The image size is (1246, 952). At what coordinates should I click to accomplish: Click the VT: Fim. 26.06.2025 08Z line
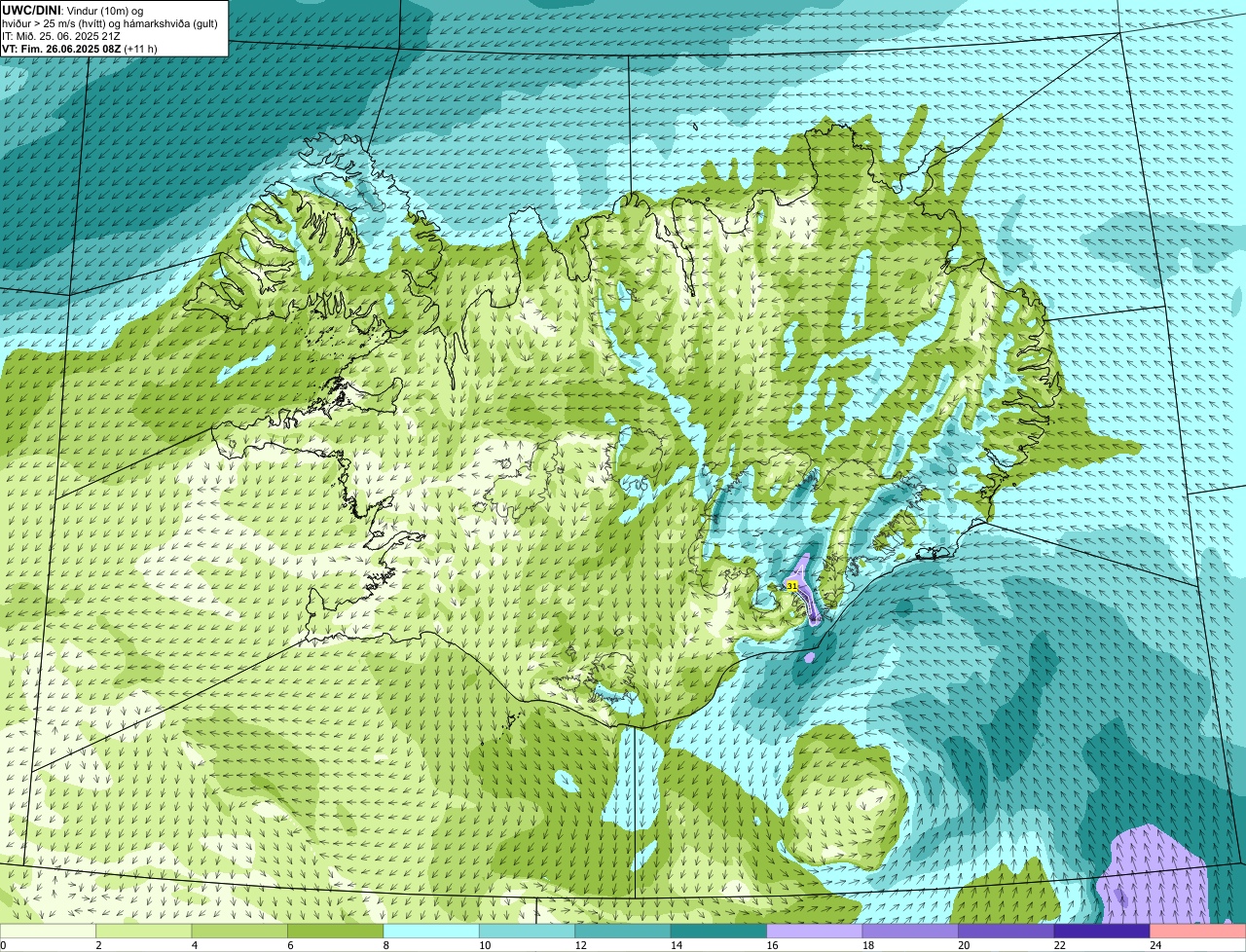[x=79, y=49]
